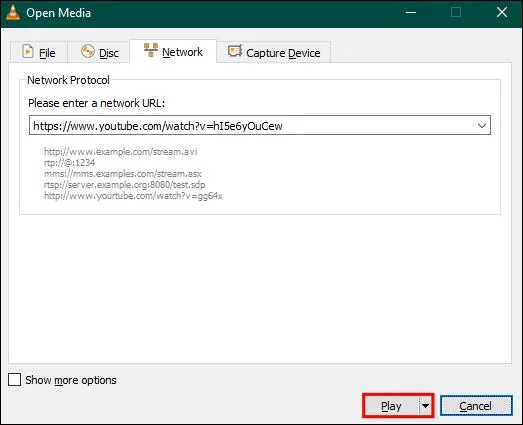Click the Open Media title bar text
Viewport: 523px width, 425px height.
58,13
